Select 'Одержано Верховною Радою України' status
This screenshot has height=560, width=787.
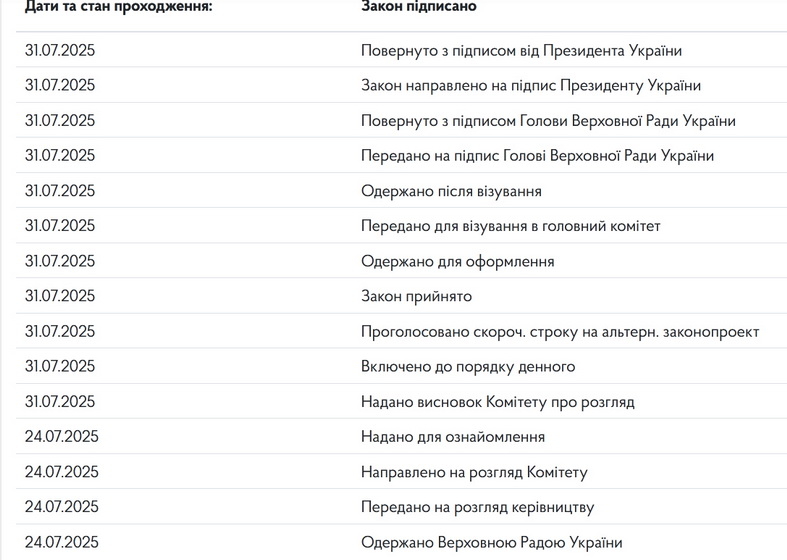tap(491, 542)
